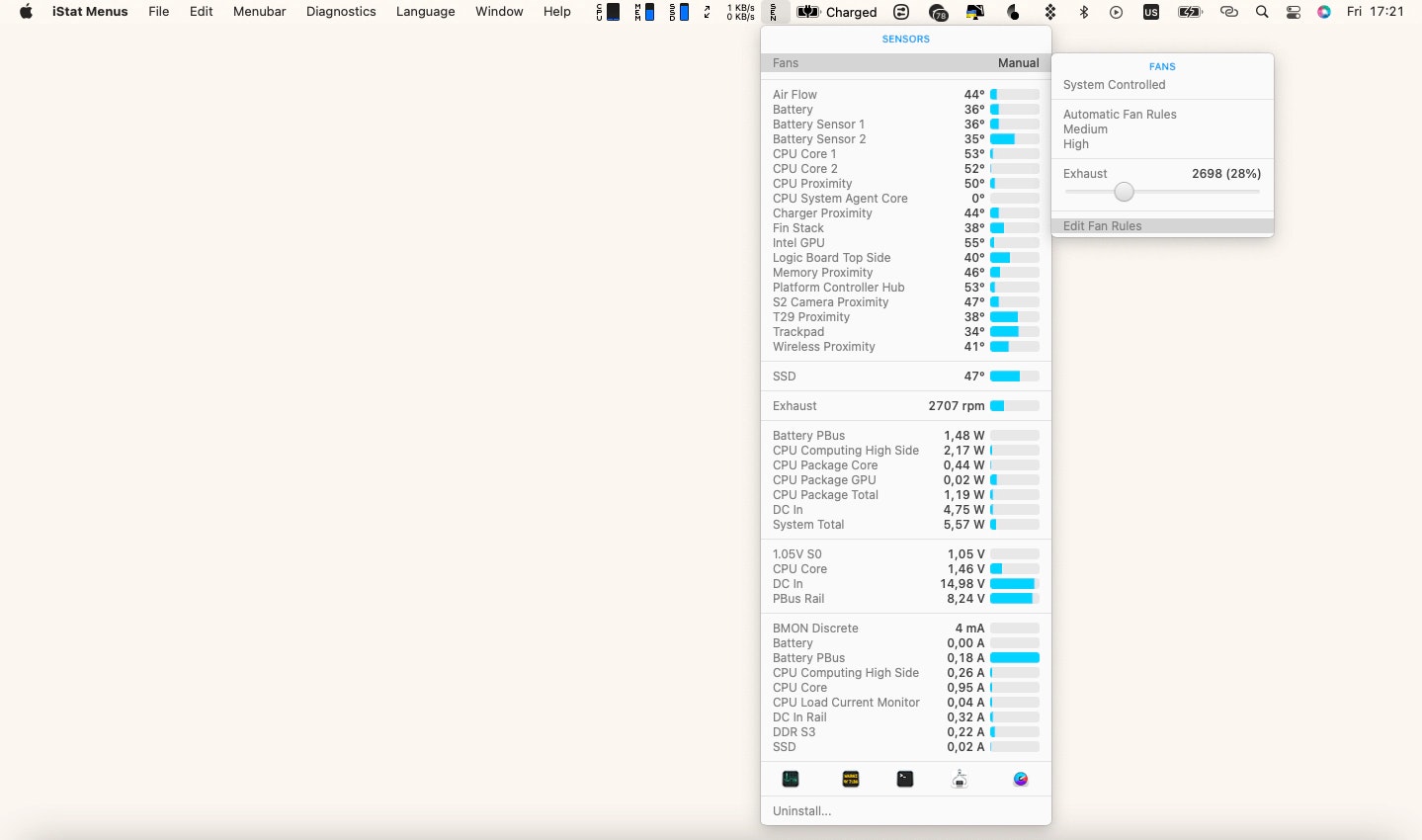Adjust the Exhaust fan speed slider

tap(1124, 192)
